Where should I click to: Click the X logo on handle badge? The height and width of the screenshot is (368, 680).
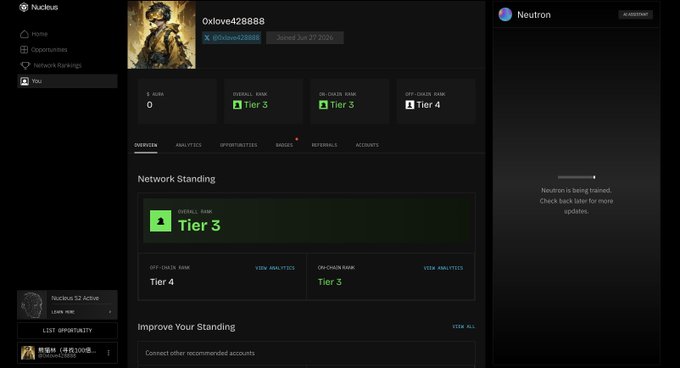point(207,38)
